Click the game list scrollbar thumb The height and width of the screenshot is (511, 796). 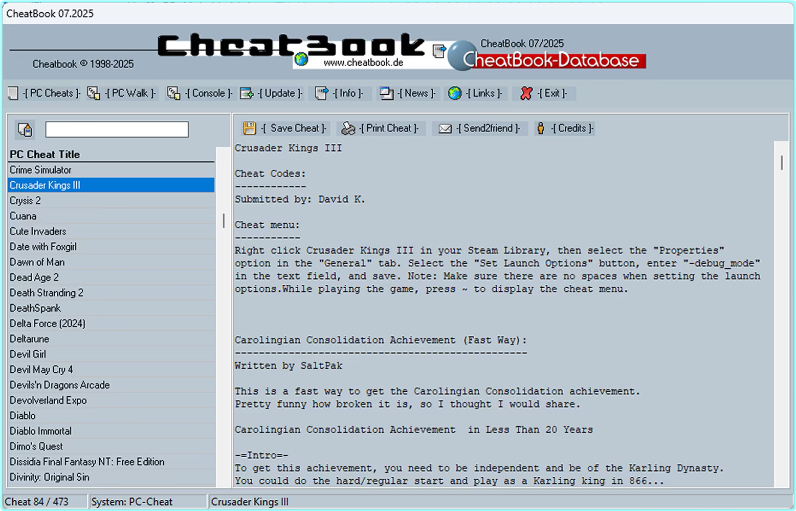(223, 220)
